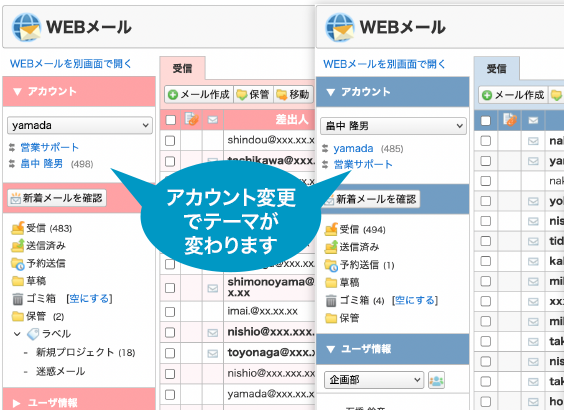Image resolution: width=564 pixels, height=410 pixels.
Task: Open the 受信 (483) inbox folder icon
Action: (18, 228)
